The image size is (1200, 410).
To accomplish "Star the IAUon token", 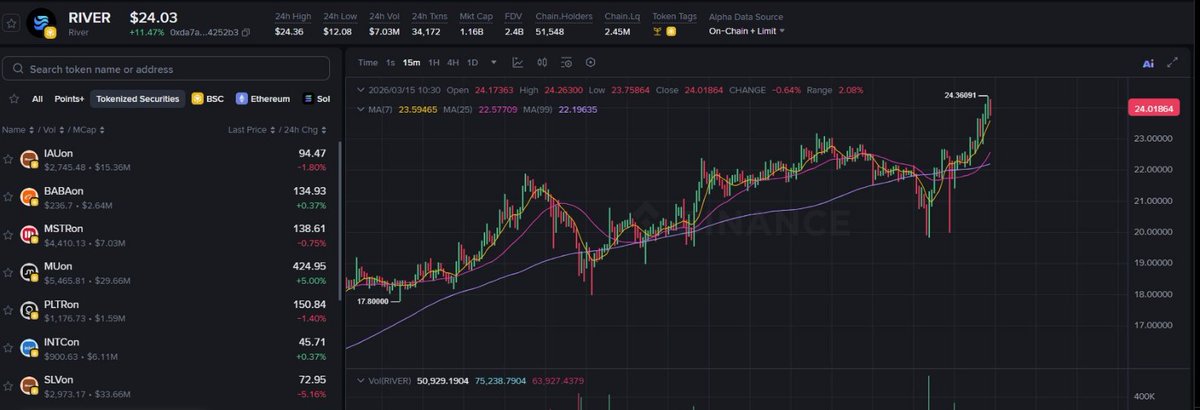I will [x=8, y=158].
